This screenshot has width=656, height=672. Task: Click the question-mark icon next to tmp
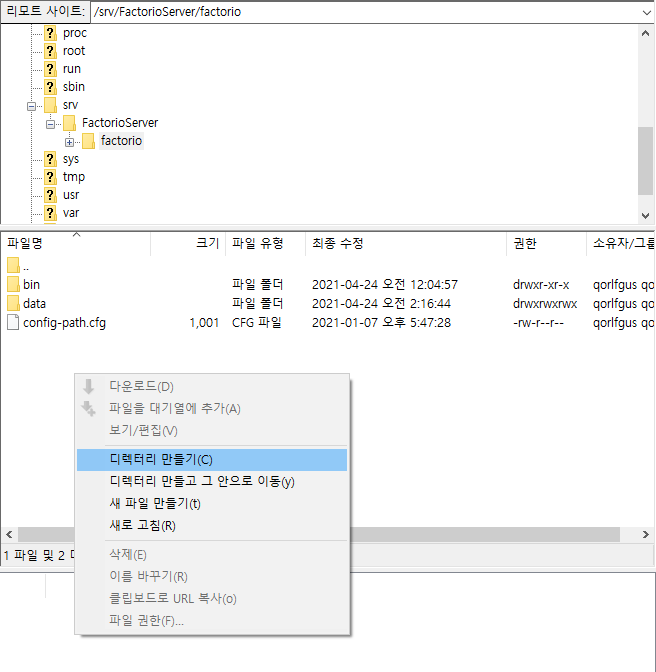[x=50, y=177]
